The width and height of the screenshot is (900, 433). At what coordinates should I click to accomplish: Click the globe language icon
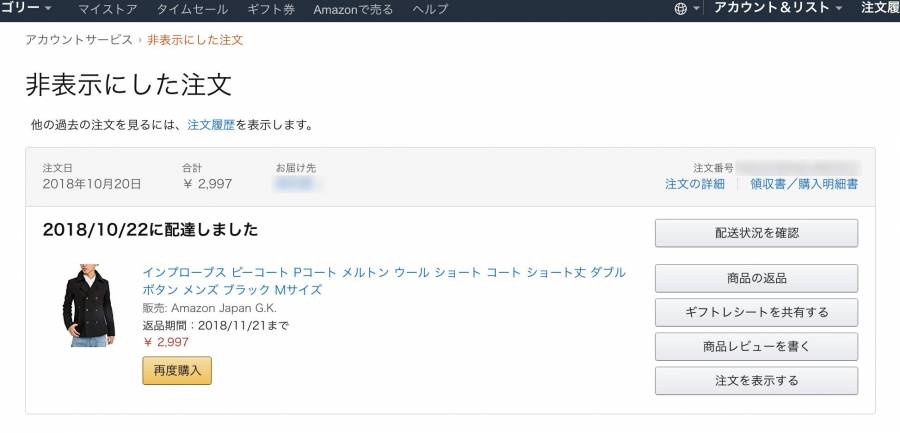(x=681, y=9)
